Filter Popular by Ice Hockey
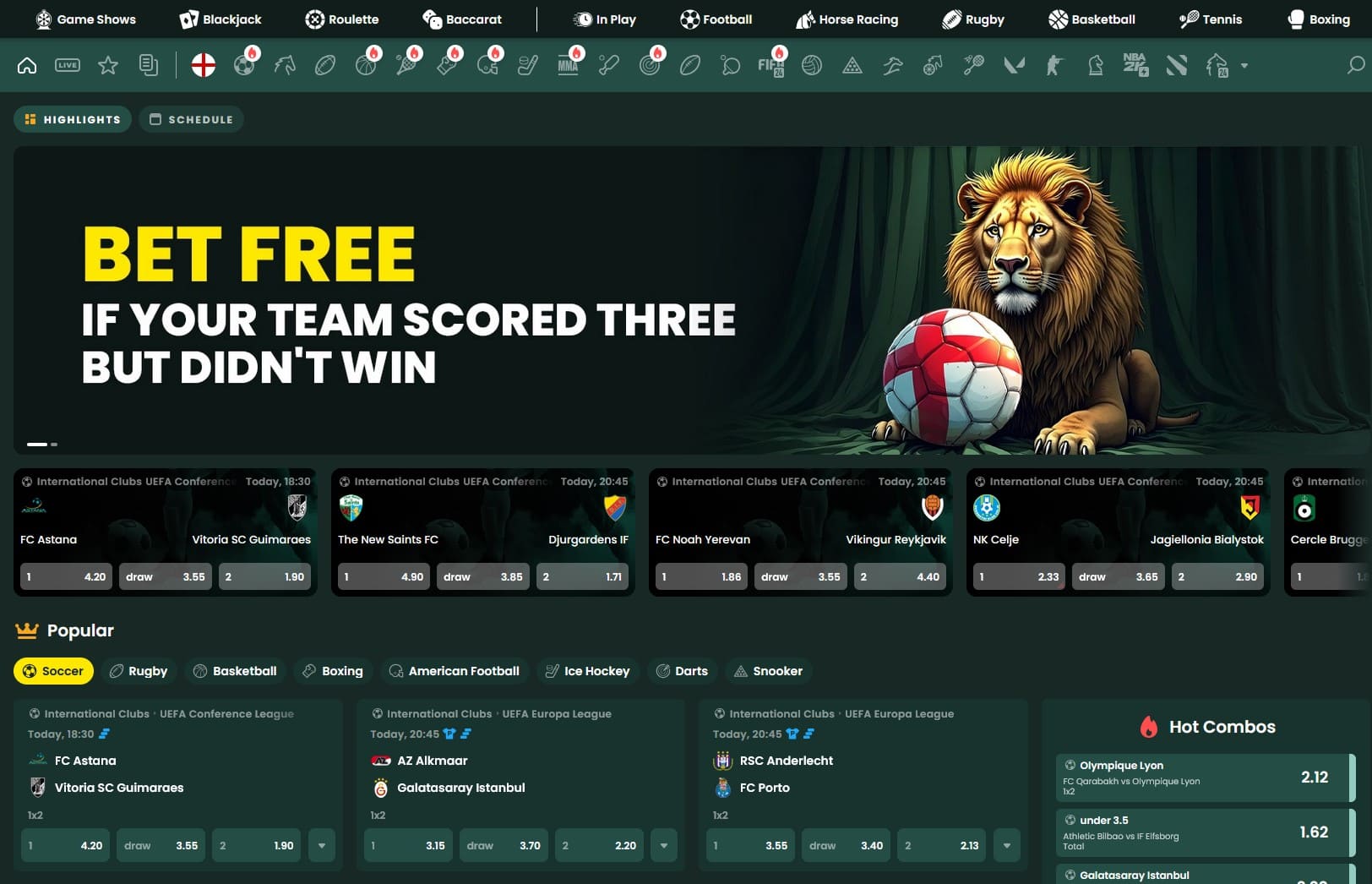This screenshot has width=1372, height=884. tap(587, 671)
